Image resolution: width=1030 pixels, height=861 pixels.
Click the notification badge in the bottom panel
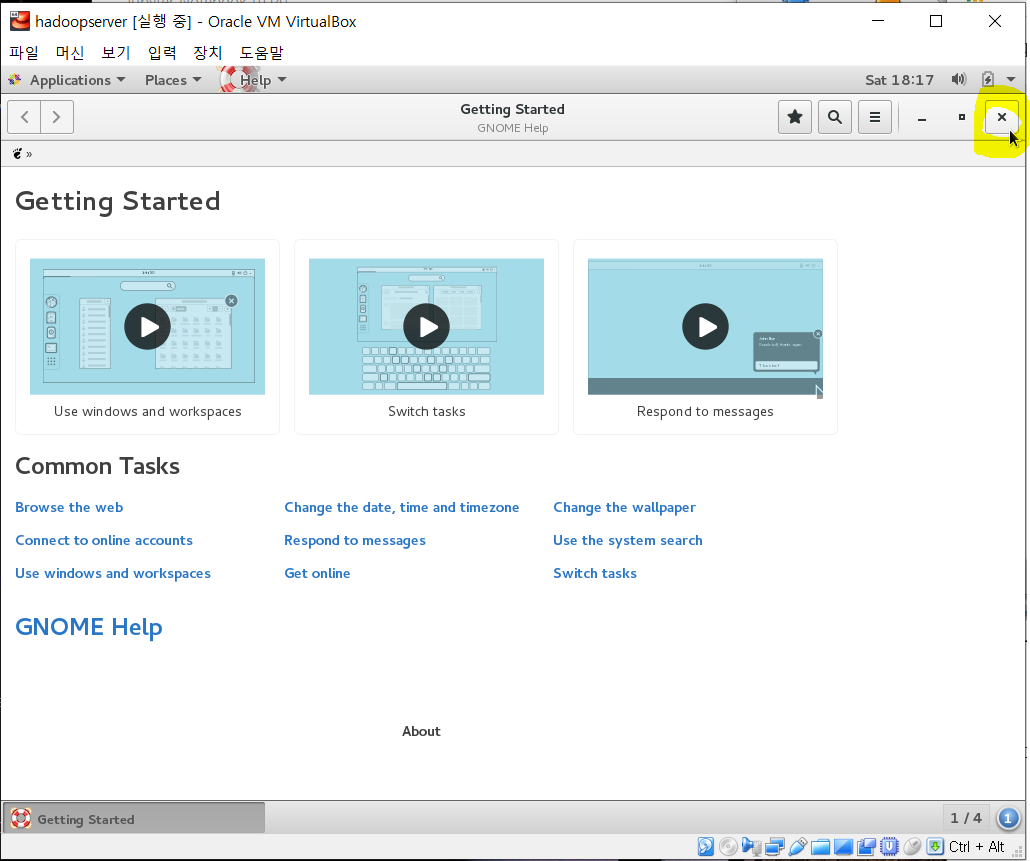[1008, 818]
